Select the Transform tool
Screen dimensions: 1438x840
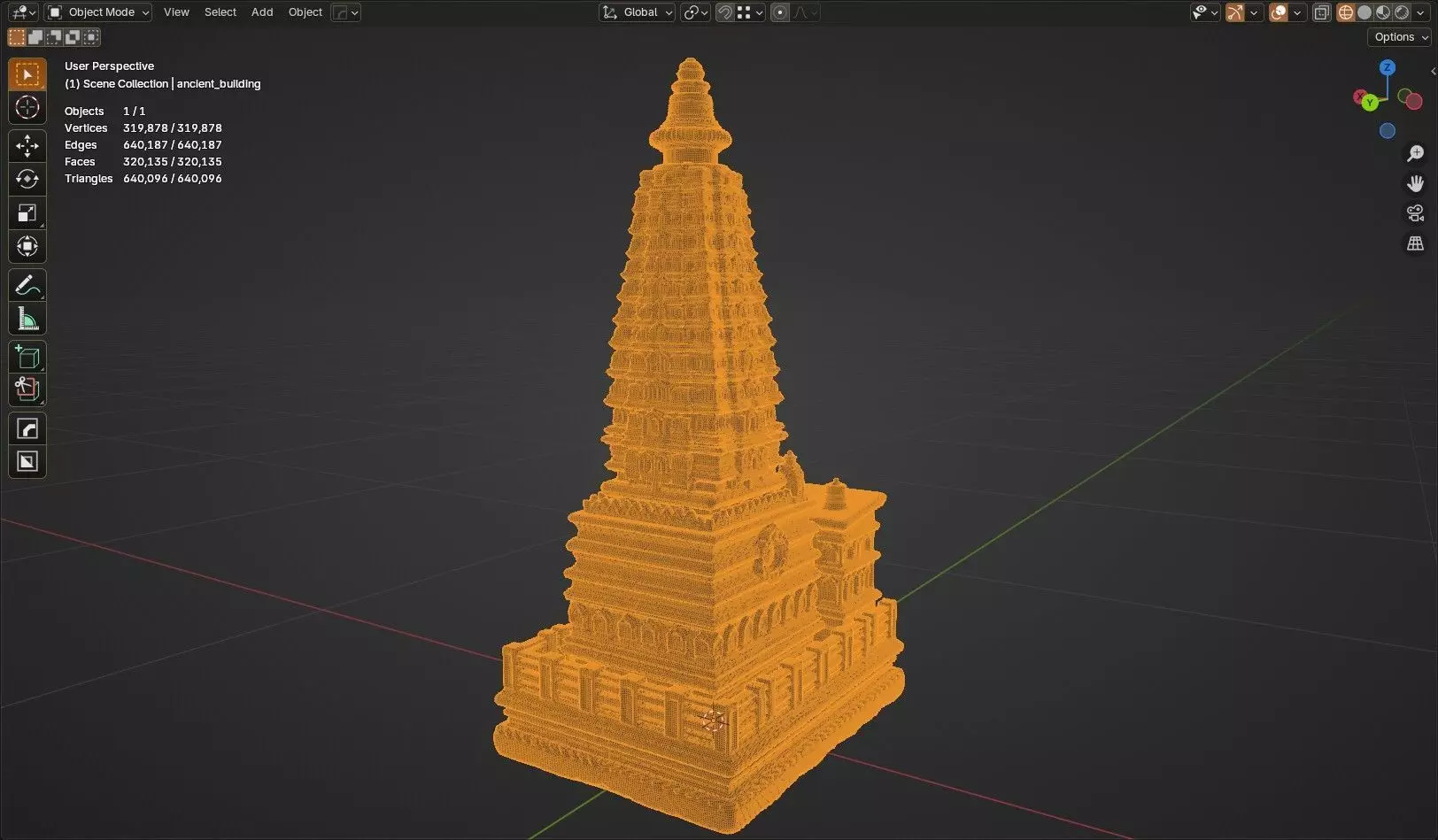pyautogui.click(x=27, y=247)
